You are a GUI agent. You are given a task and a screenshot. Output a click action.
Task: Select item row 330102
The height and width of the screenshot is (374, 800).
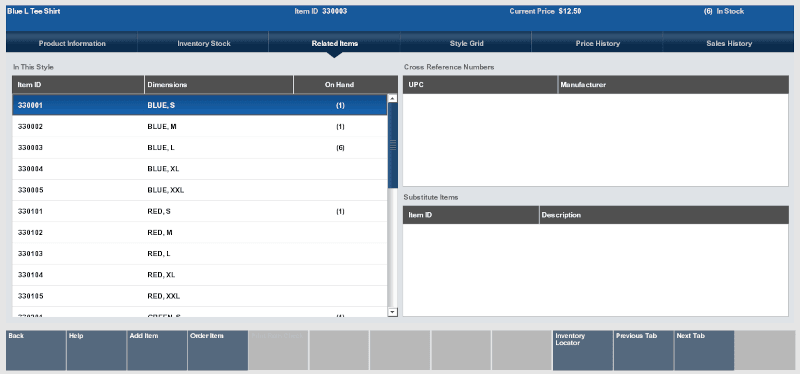point(200,233)
